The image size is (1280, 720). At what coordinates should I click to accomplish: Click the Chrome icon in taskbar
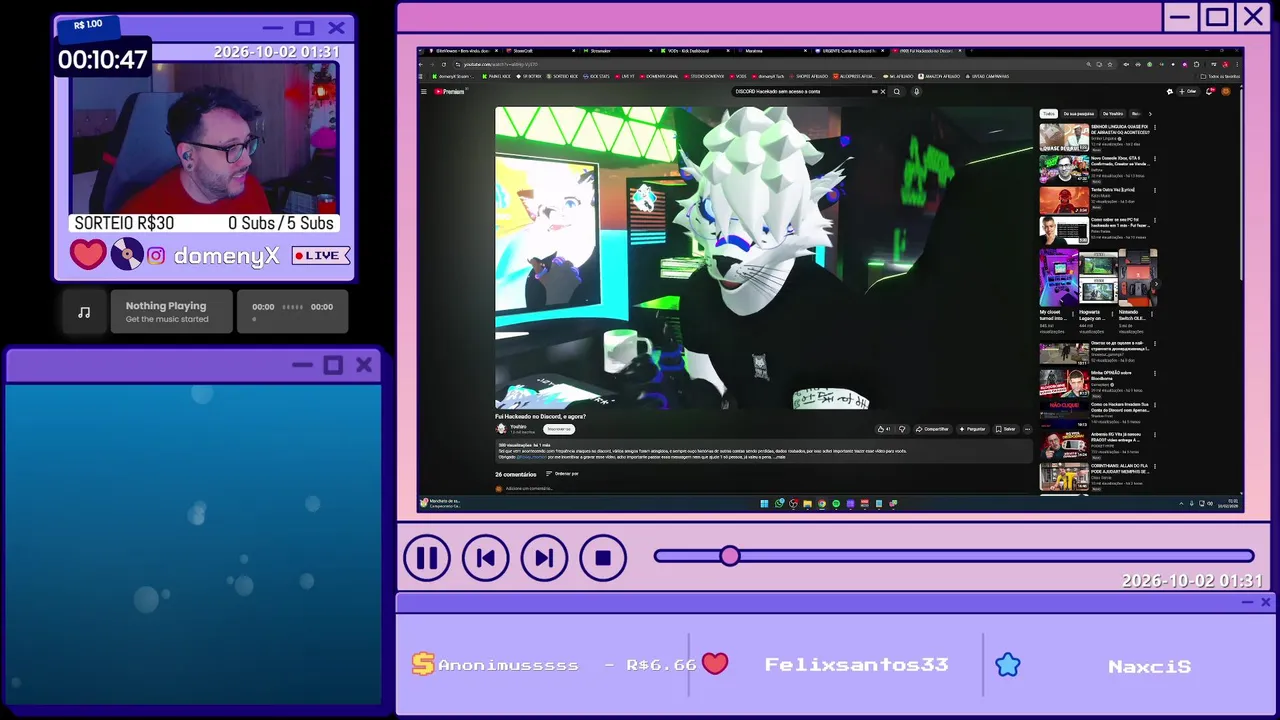[821, 503]
